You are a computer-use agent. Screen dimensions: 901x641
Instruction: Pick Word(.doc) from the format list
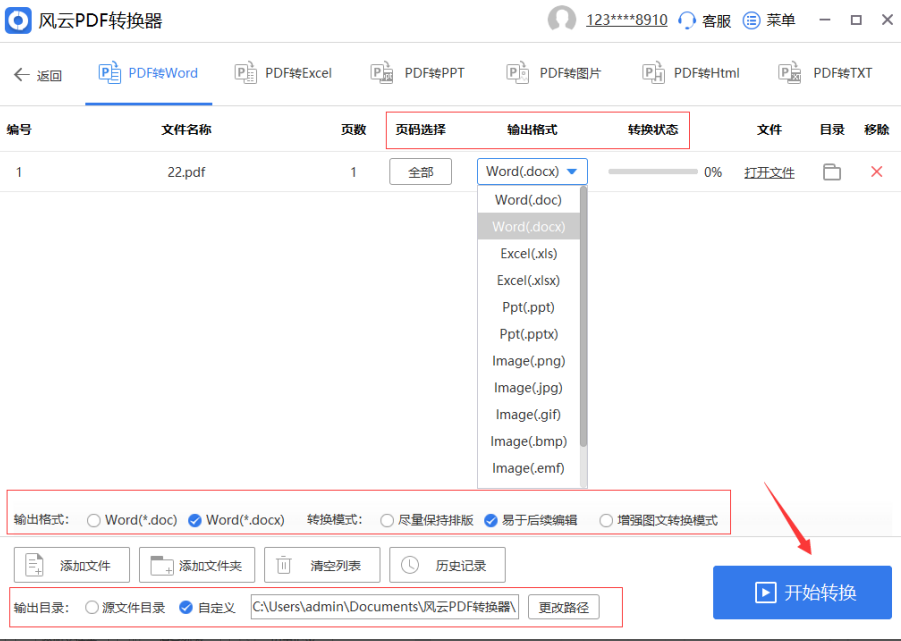(529, 200)
